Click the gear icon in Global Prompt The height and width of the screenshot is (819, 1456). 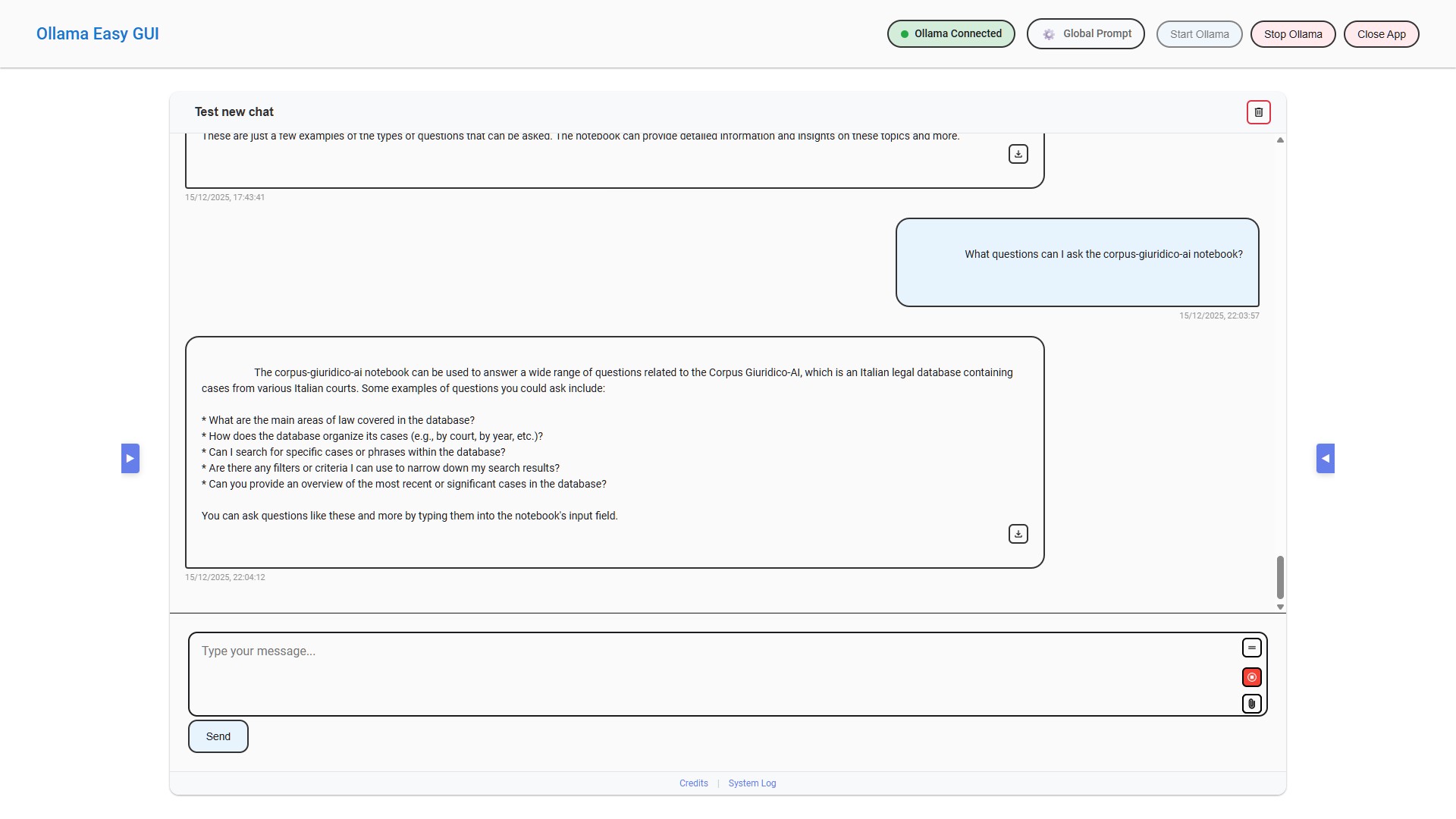[1048, 34]
